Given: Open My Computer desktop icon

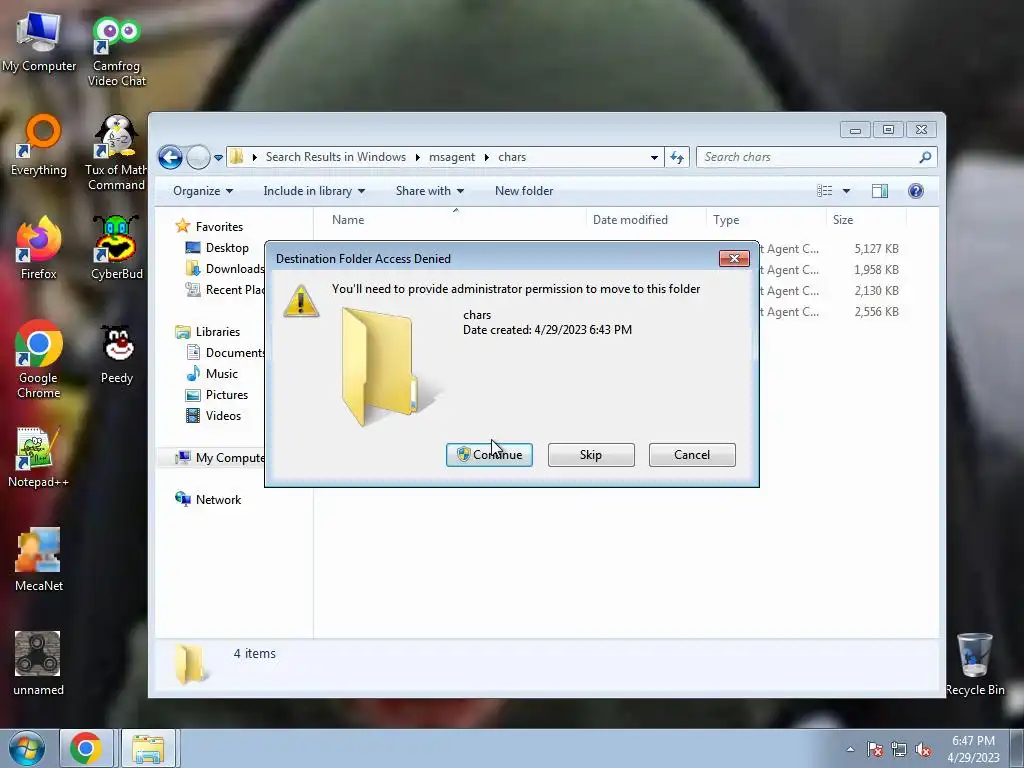Looking at the screenshot, I should coord(39,42).
